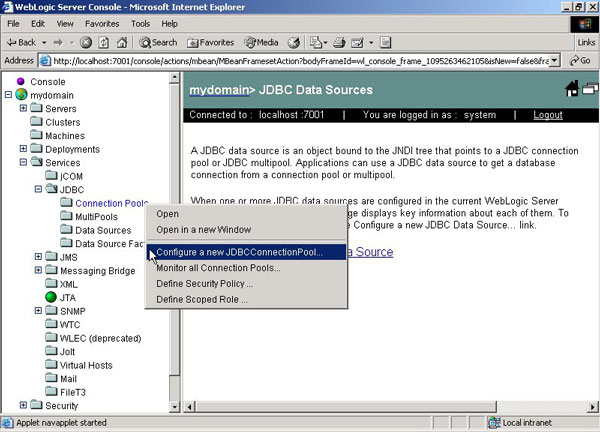Image resolution: width=600 pixels, height=432 pixels.
Task: Collapse the Services tree node
Action: click(23, 162)
